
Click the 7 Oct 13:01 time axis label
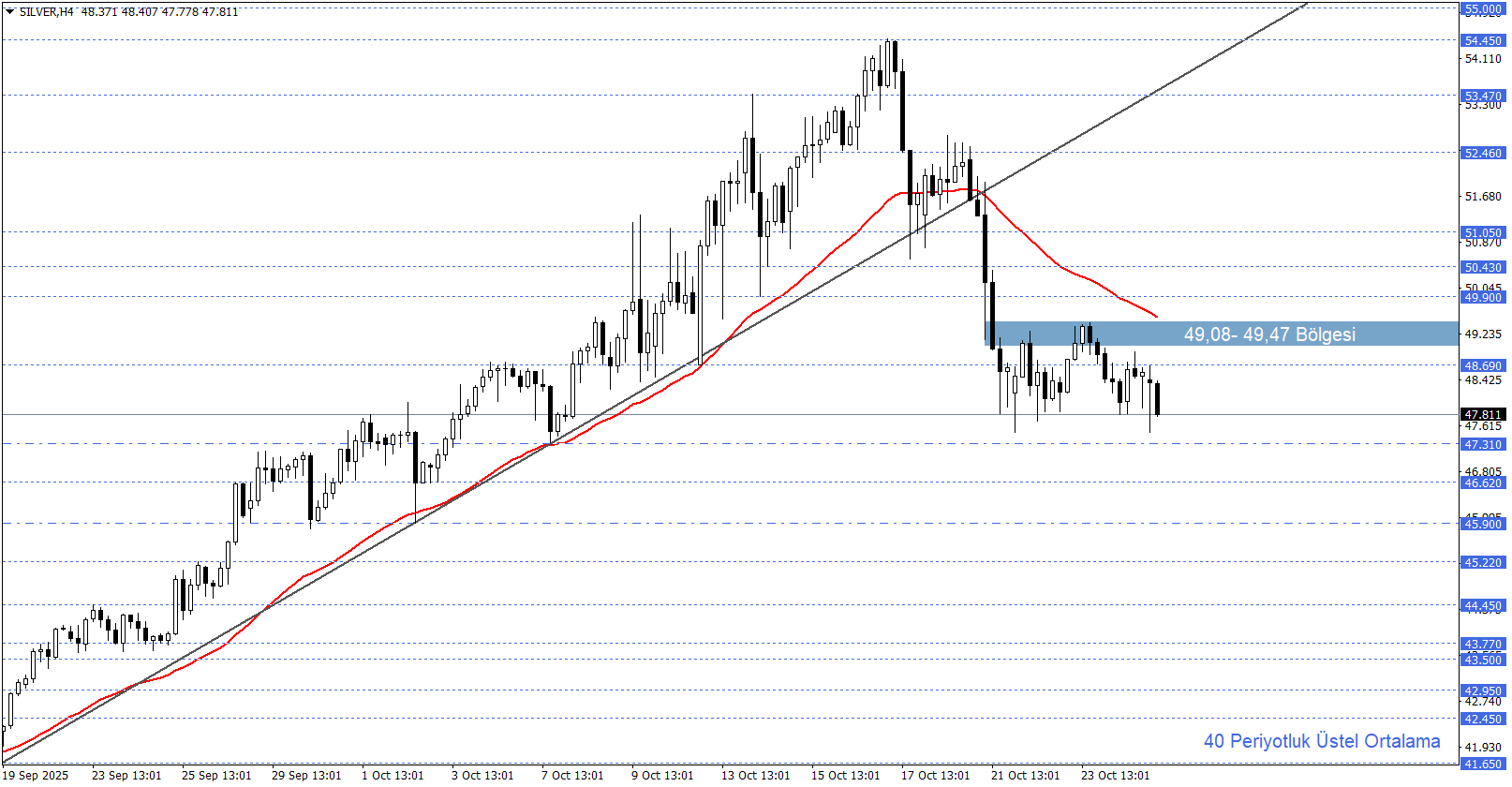click(x=572, y=775)
